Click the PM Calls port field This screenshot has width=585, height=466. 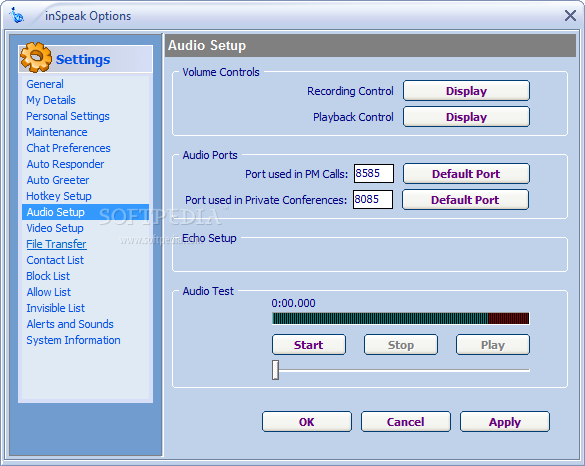373,173
